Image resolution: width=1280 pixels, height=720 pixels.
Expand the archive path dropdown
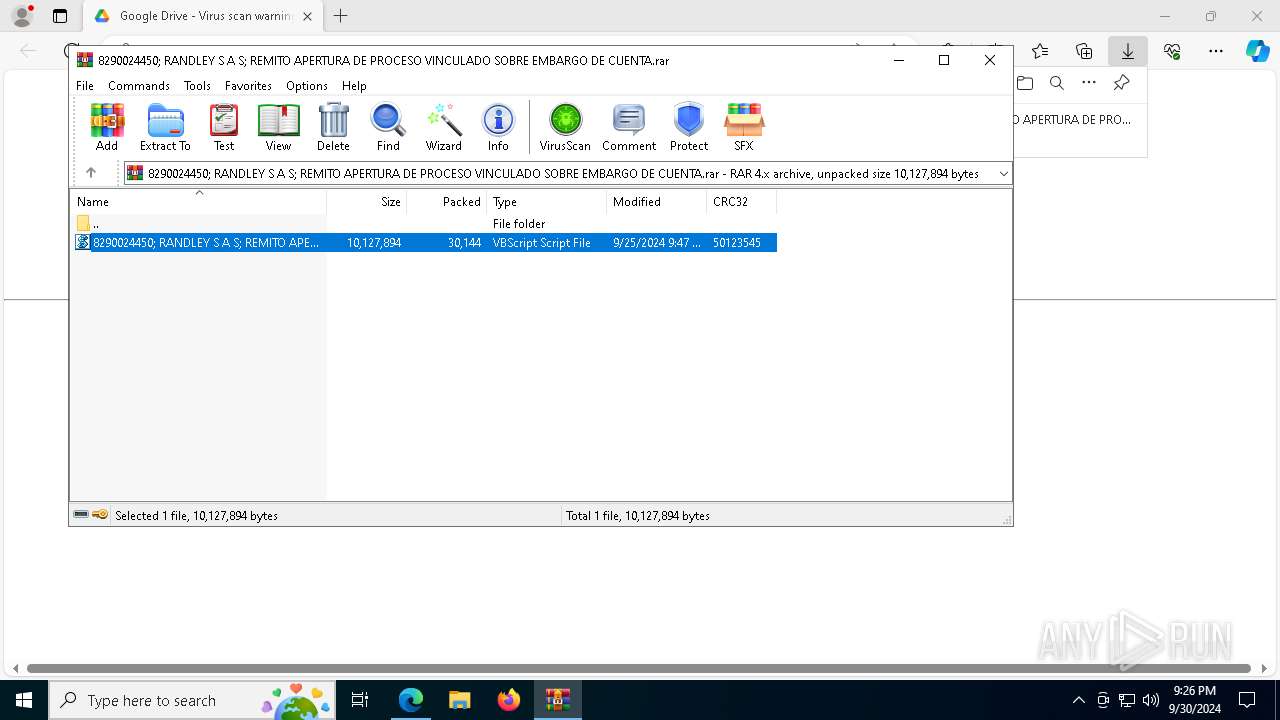pyautogui.click(x=1003, y=174)
